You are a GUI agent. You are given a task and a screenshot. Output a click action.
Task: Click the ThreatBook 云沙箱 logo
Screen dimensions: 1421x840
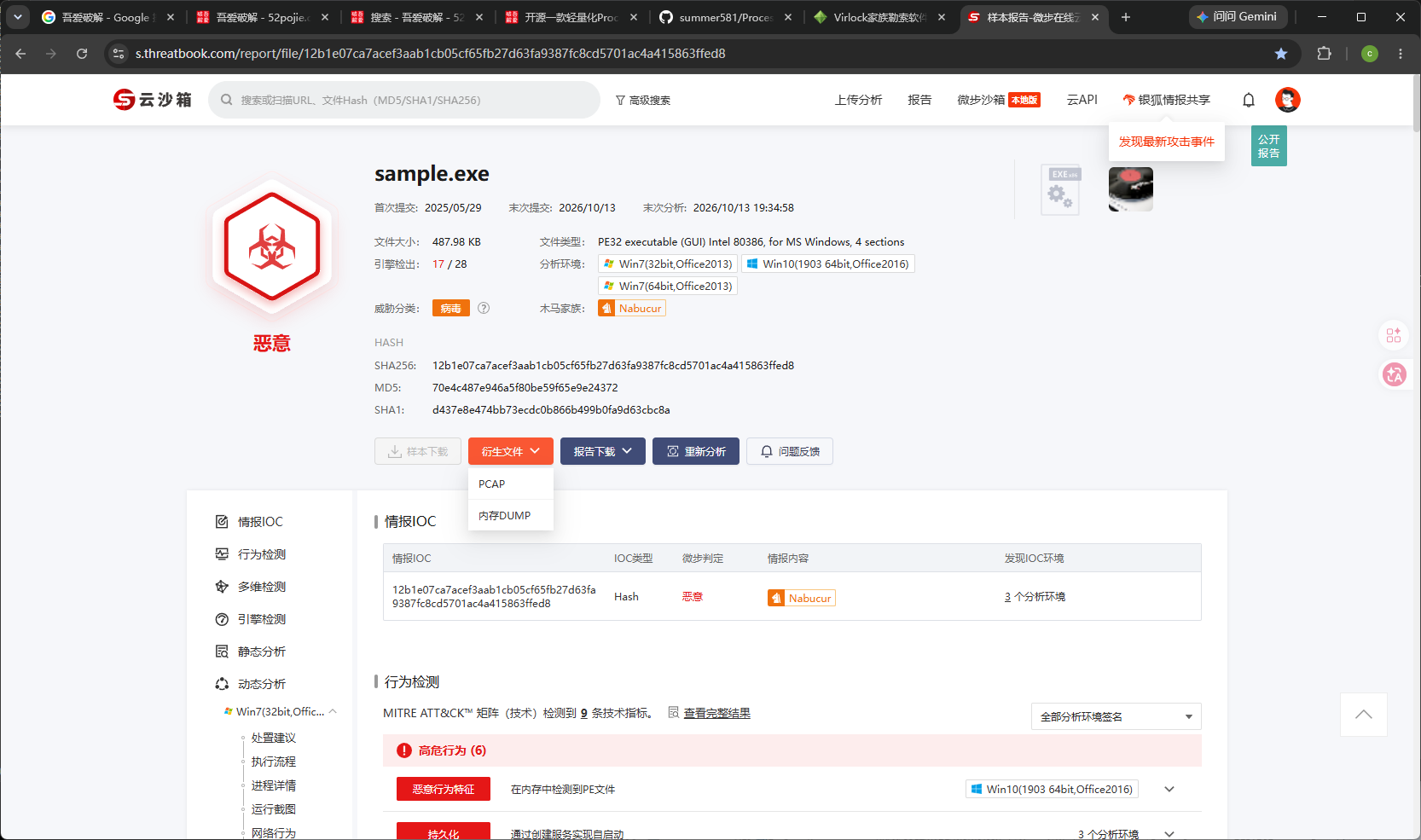tap(153, 100)
